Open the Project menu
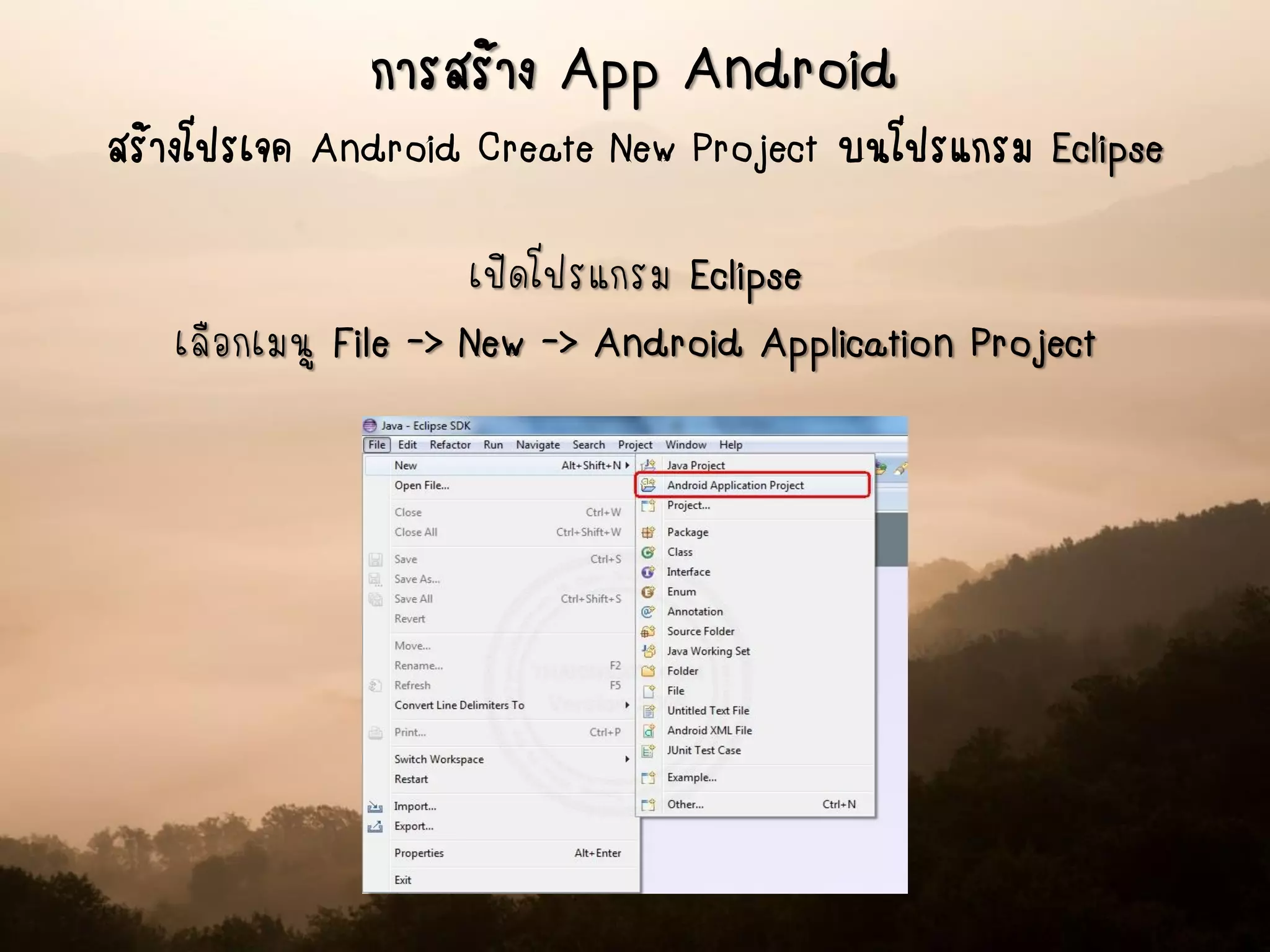Image resolution: width=1270 pixels, height=952 pixels. [x=635, y=444]
